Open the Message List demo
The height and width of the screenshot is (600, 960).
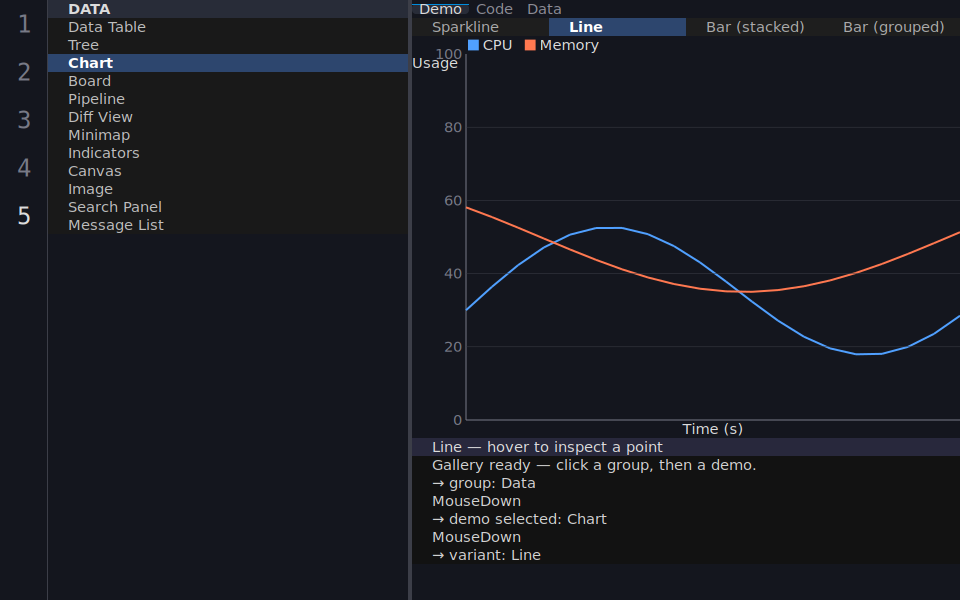tap(228, 225)
